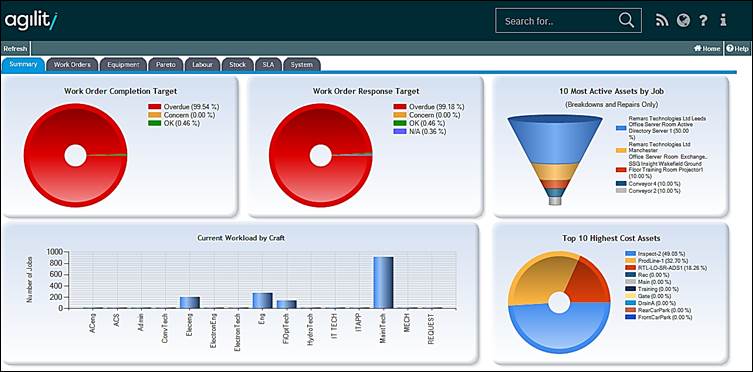Image resolution: width=753 pixels, height=372 pixels.
Task: Click the Work Order Completion Target donut chart
Action: (75, 155)
